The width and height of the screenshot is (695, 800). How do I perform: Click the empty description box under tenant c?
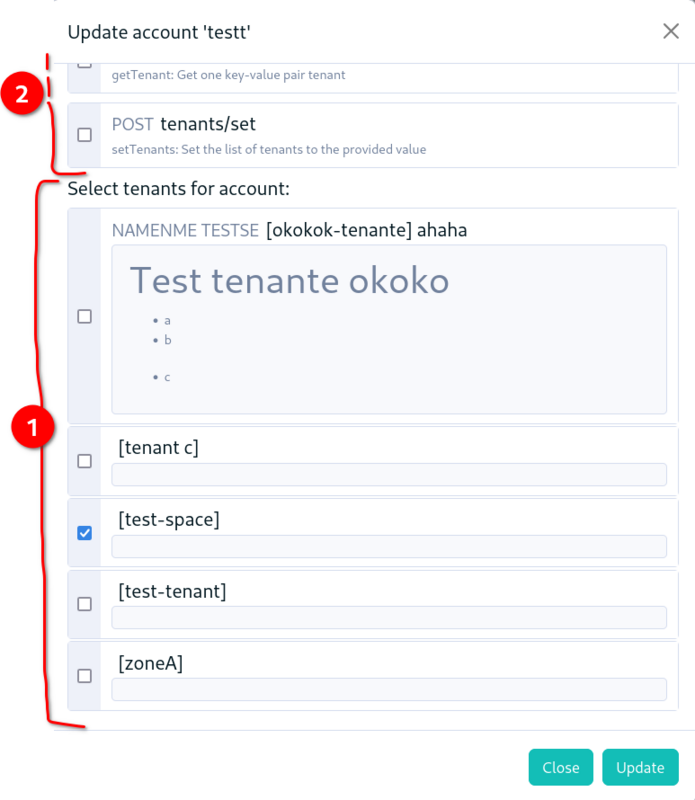coord(389,474)
